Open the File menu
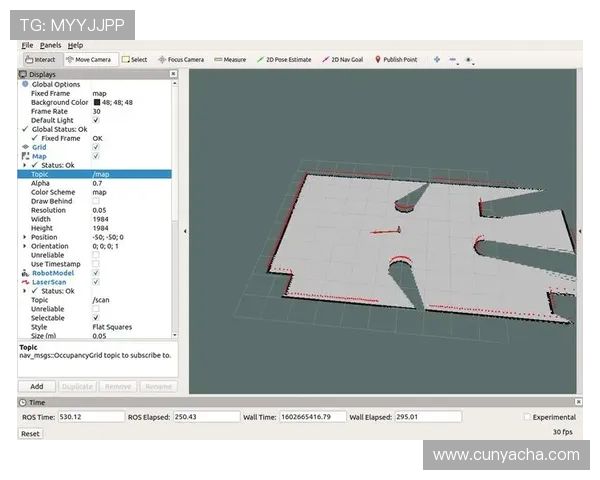The image size is (600, 480). (27, 45)
